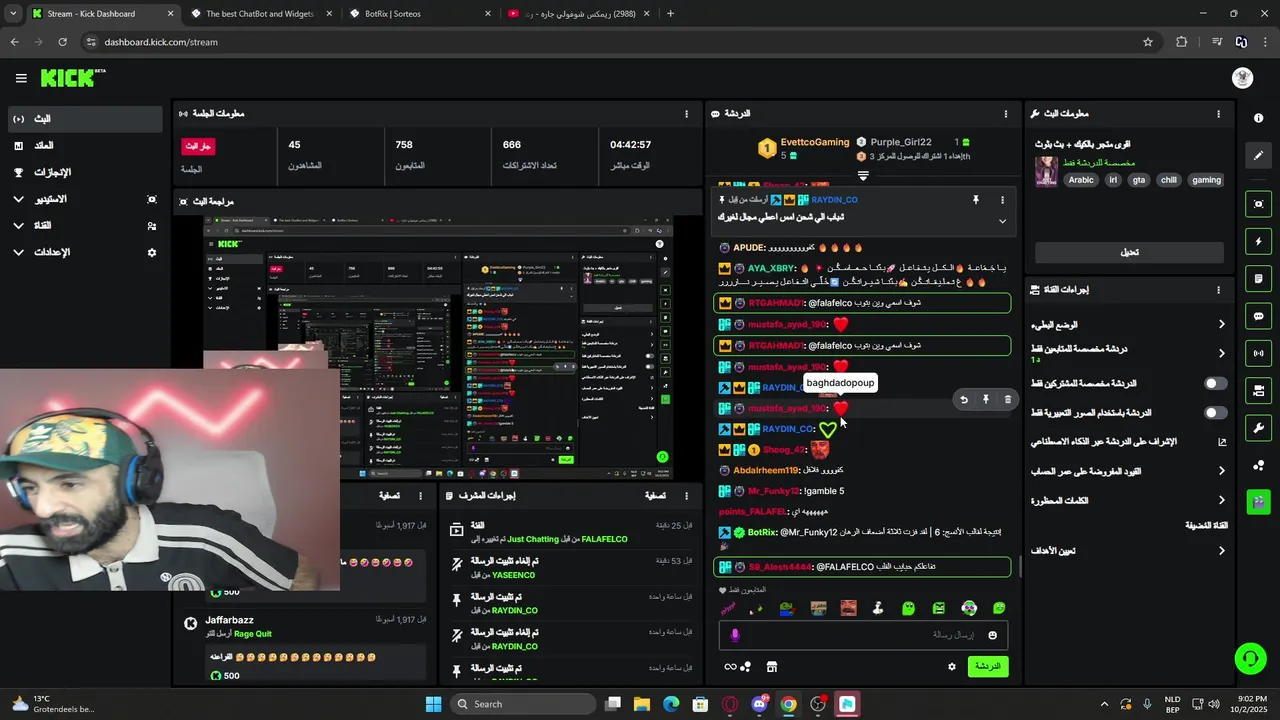Click the green document icon in the right rail

(1258, 278)
